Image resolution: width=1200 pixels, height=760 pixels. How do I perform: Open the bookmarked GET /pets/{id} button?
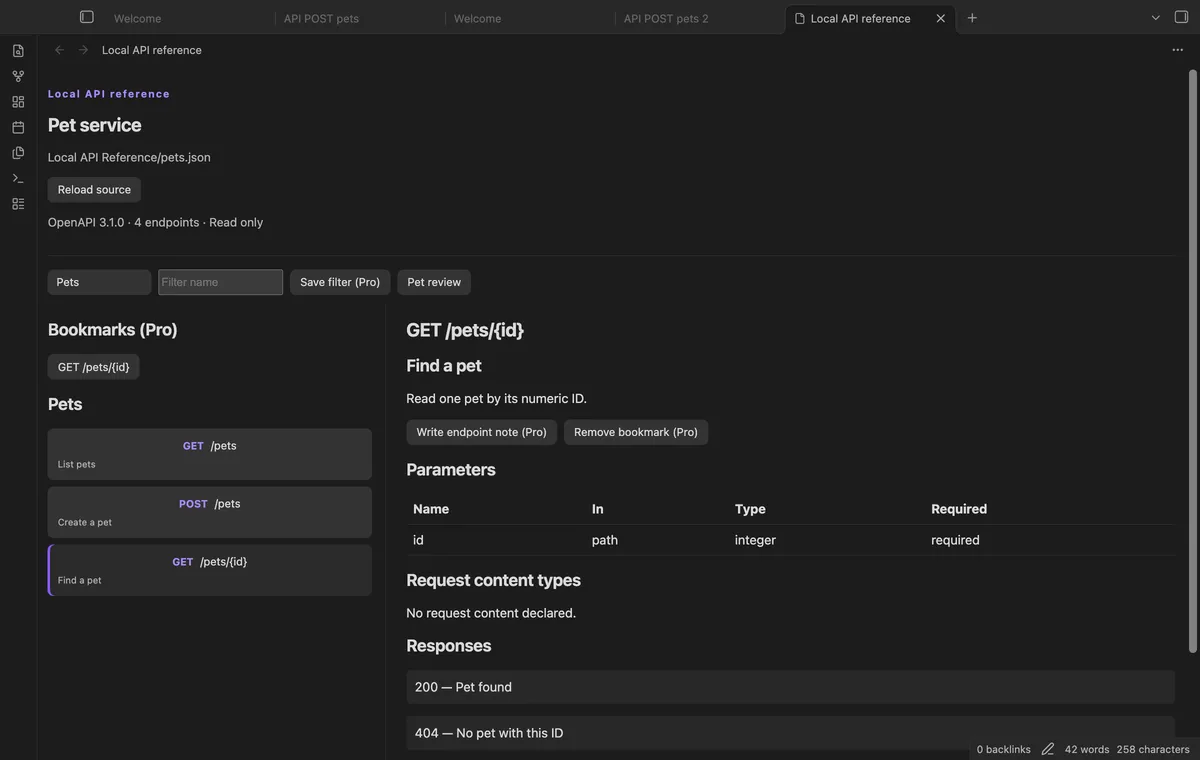(93, 367)
